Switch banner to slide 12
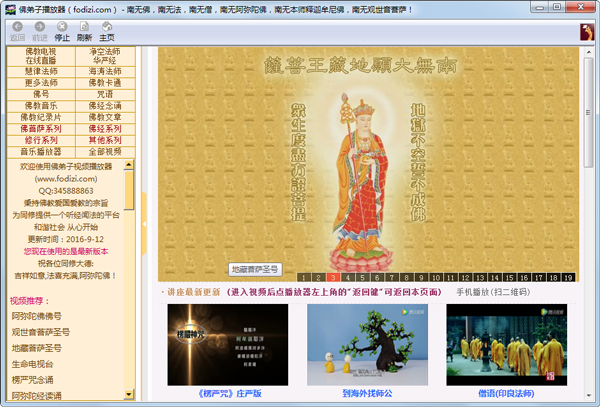 tap(465, 277)
